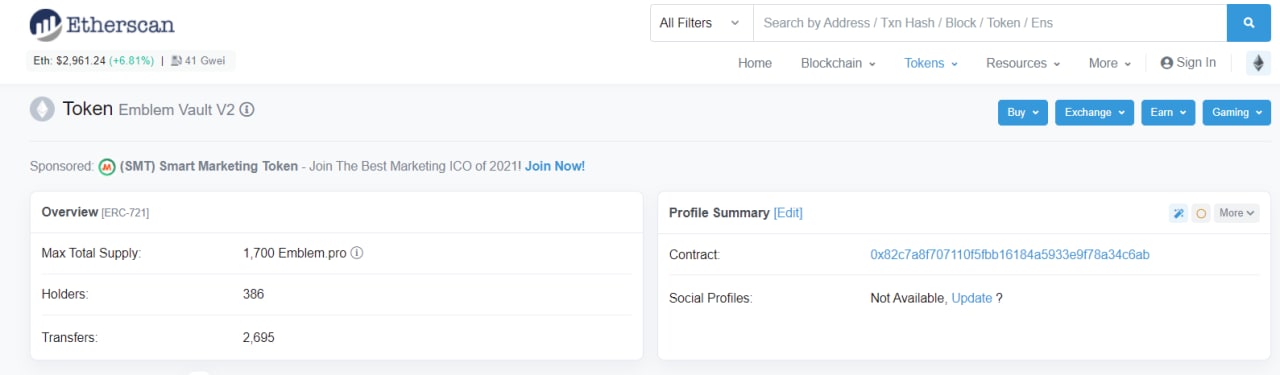The image size is (1280, 375).
Task: Click the blue search magnifier button
Action: tap(1249, 23)
